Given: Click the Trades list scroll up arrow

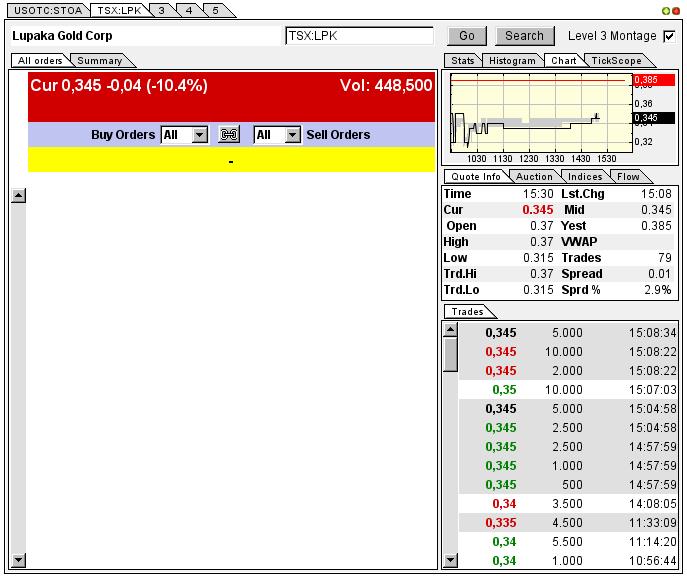Looking at the screenshot, I should 450,329.
